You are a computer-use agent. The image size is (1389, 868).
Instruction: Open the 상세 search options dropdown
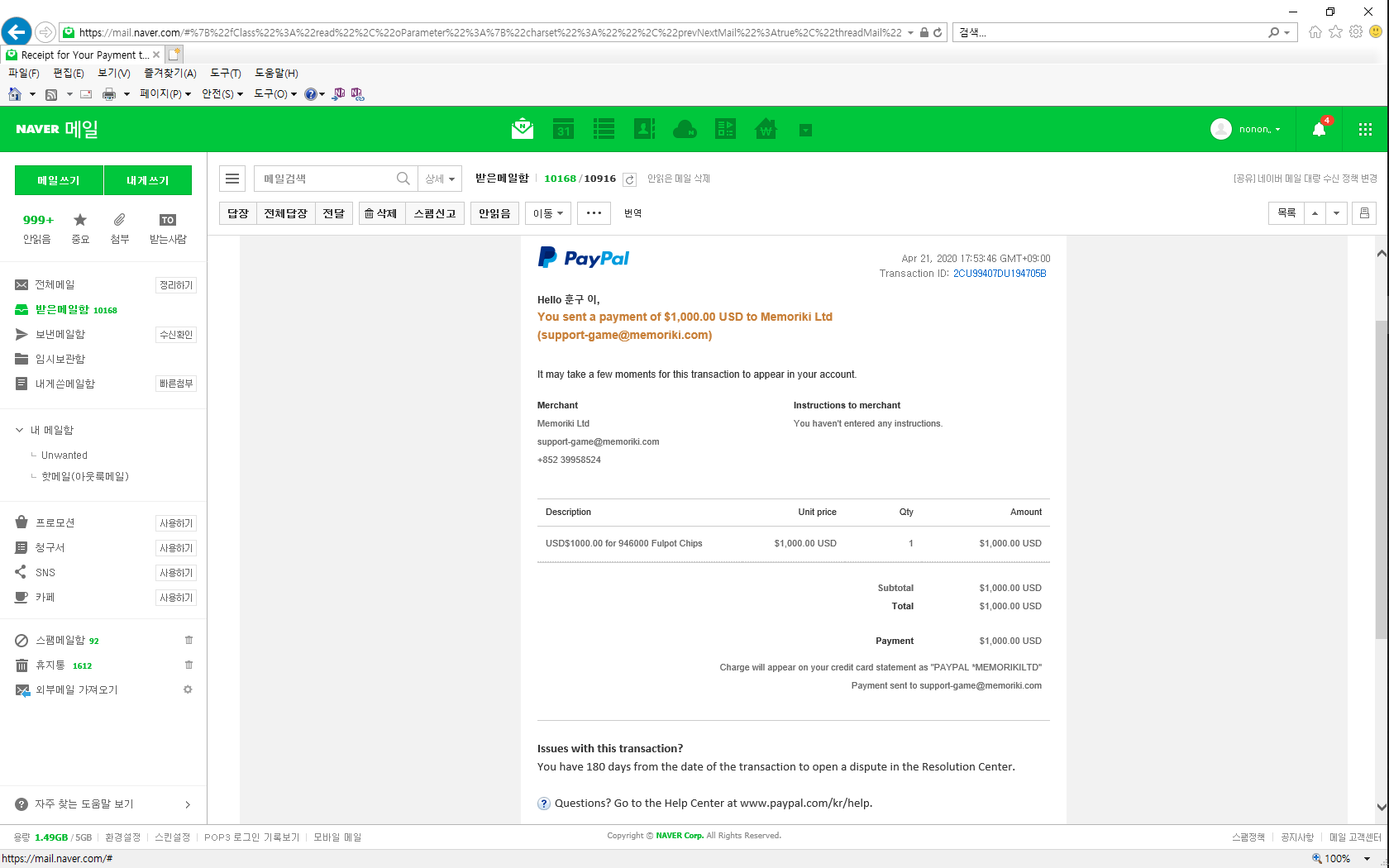[440, 179]
